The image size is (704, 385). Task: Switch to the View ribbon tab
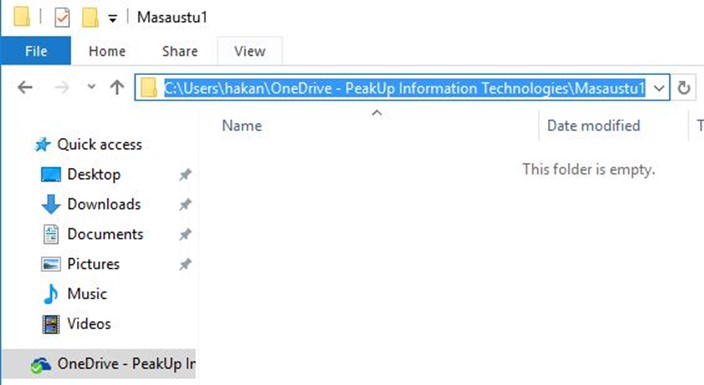tap(250, 51)
